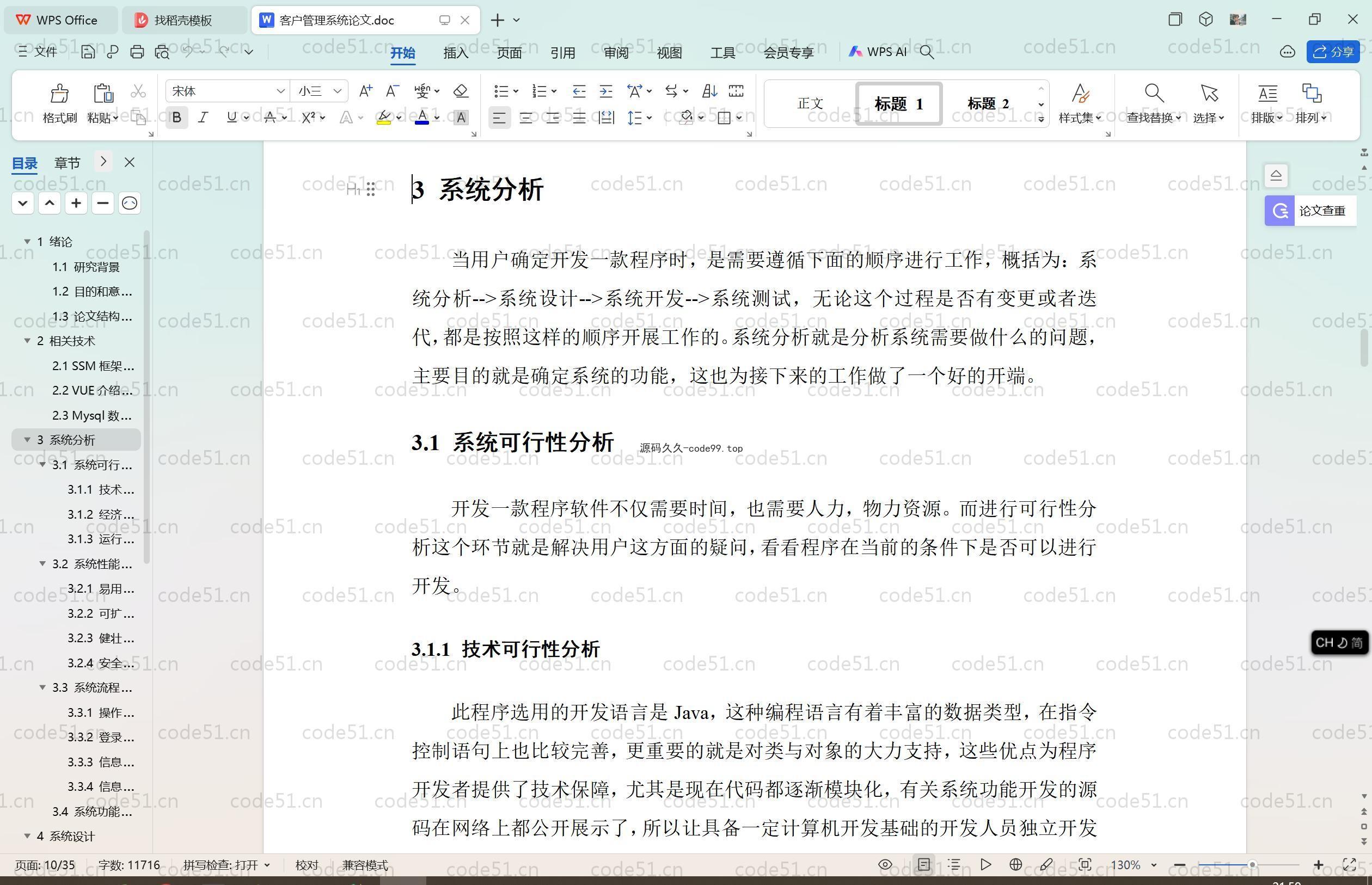Select center text alignment

click(526, 119)
